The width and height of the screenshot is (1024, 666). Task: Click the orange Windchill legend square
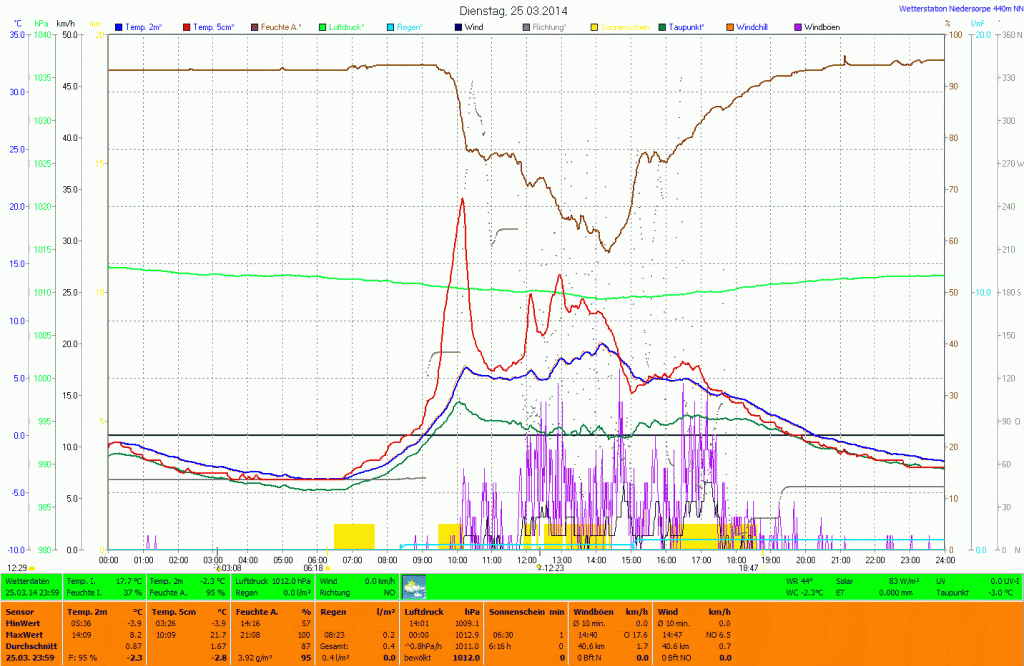tap(729, 24)
